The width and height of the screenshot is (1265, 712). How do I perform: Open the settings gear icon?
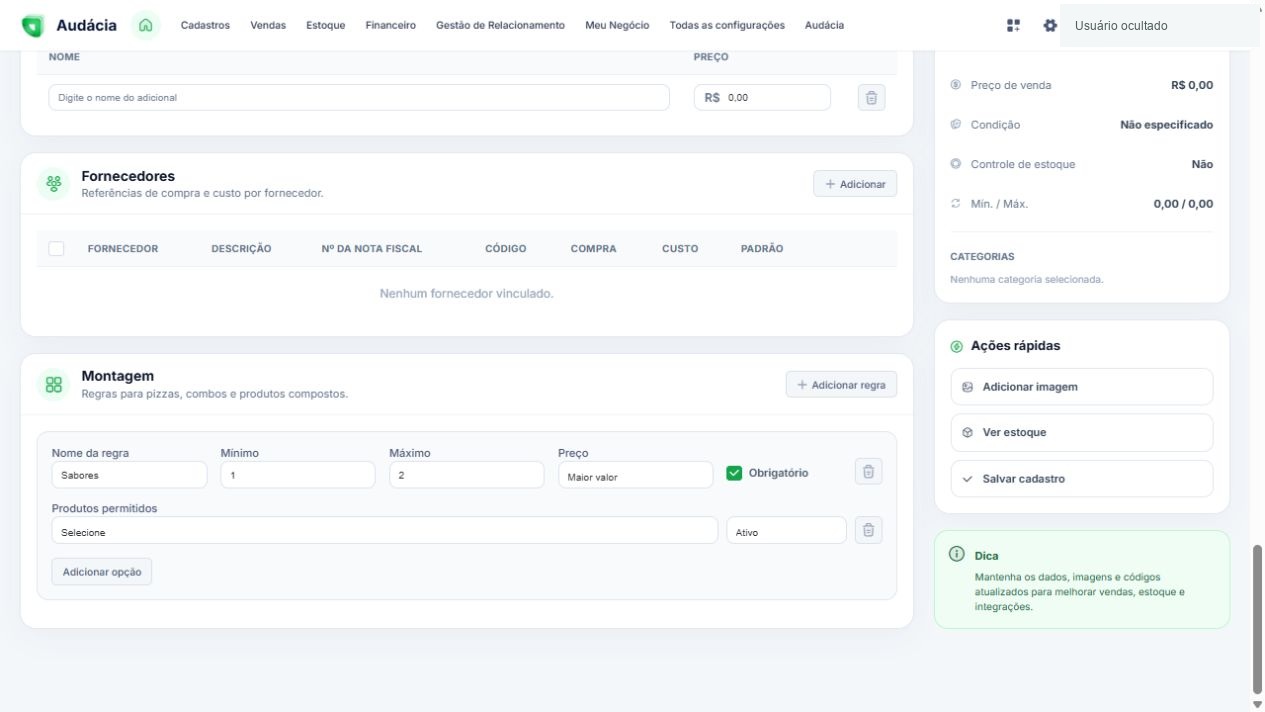[x=1050, y=25]
